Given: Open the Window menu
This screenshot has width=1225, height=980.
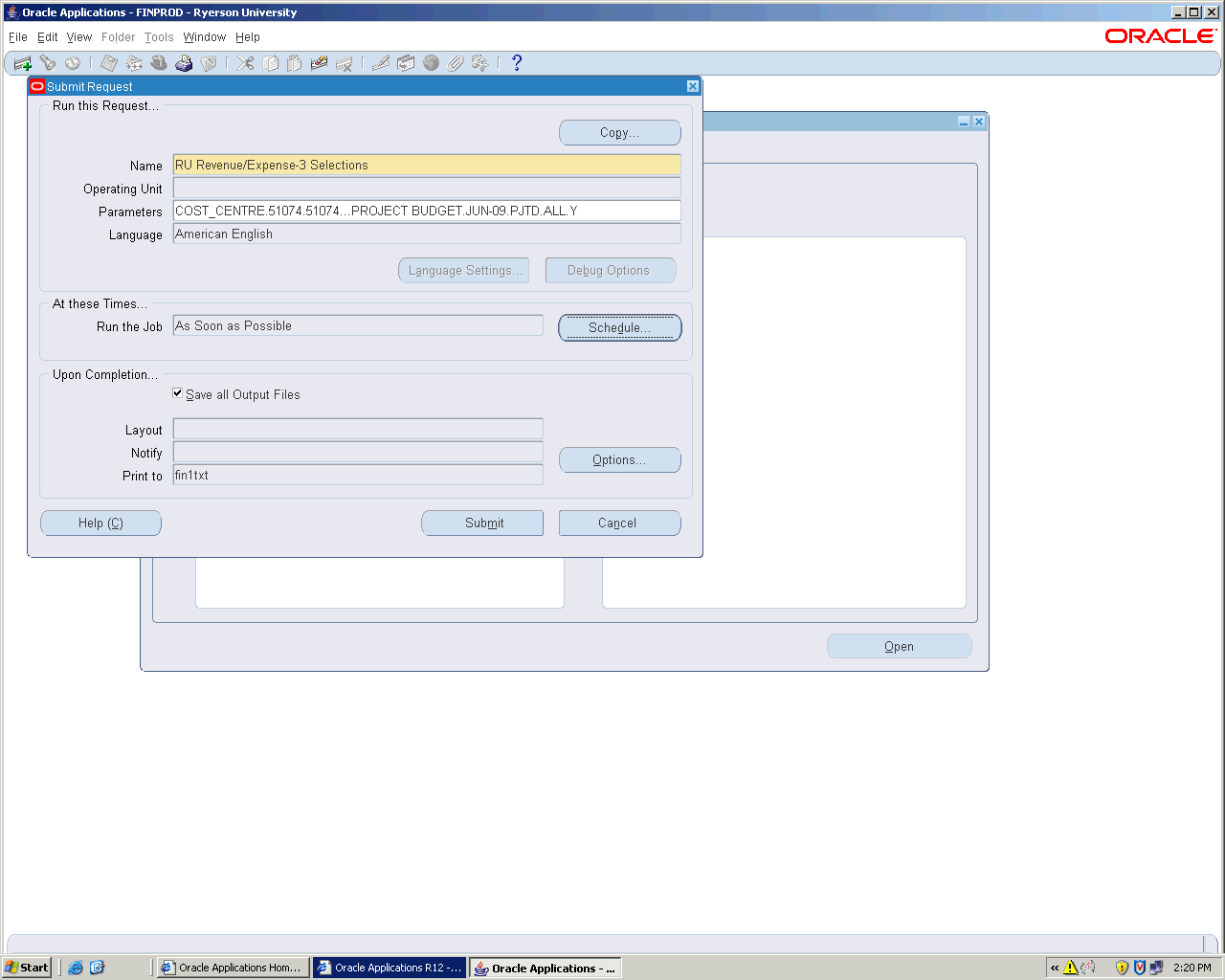Looking at the screenshot, I should tap(204, 37).
